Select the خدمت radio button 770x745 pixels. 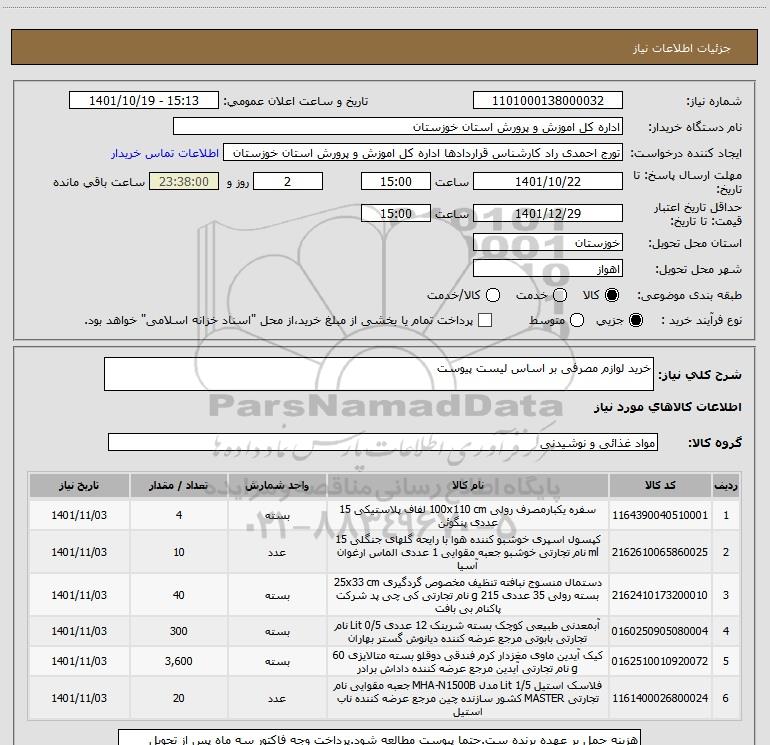[560, 295]
